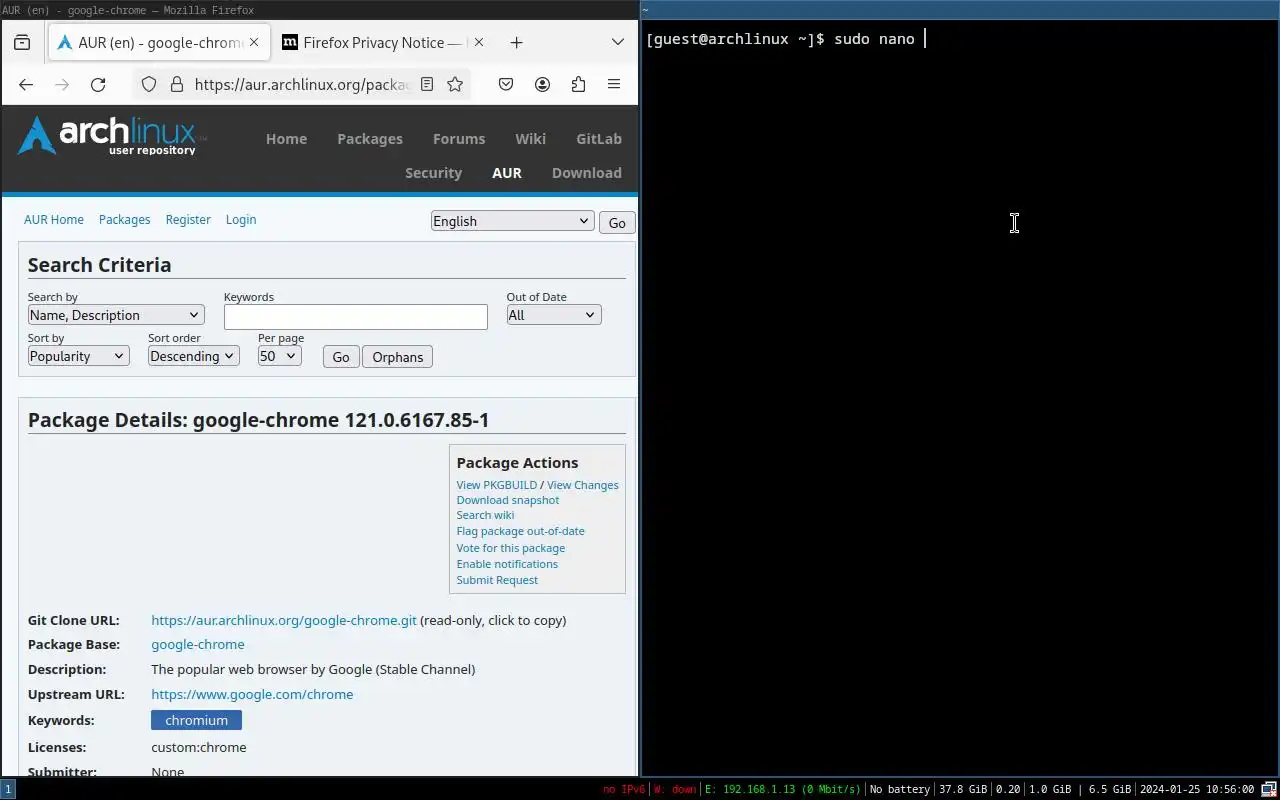Viewport: 1280px width, 800px height.
Task: Go back with the back arrow
Action: (x=26, y=85)
